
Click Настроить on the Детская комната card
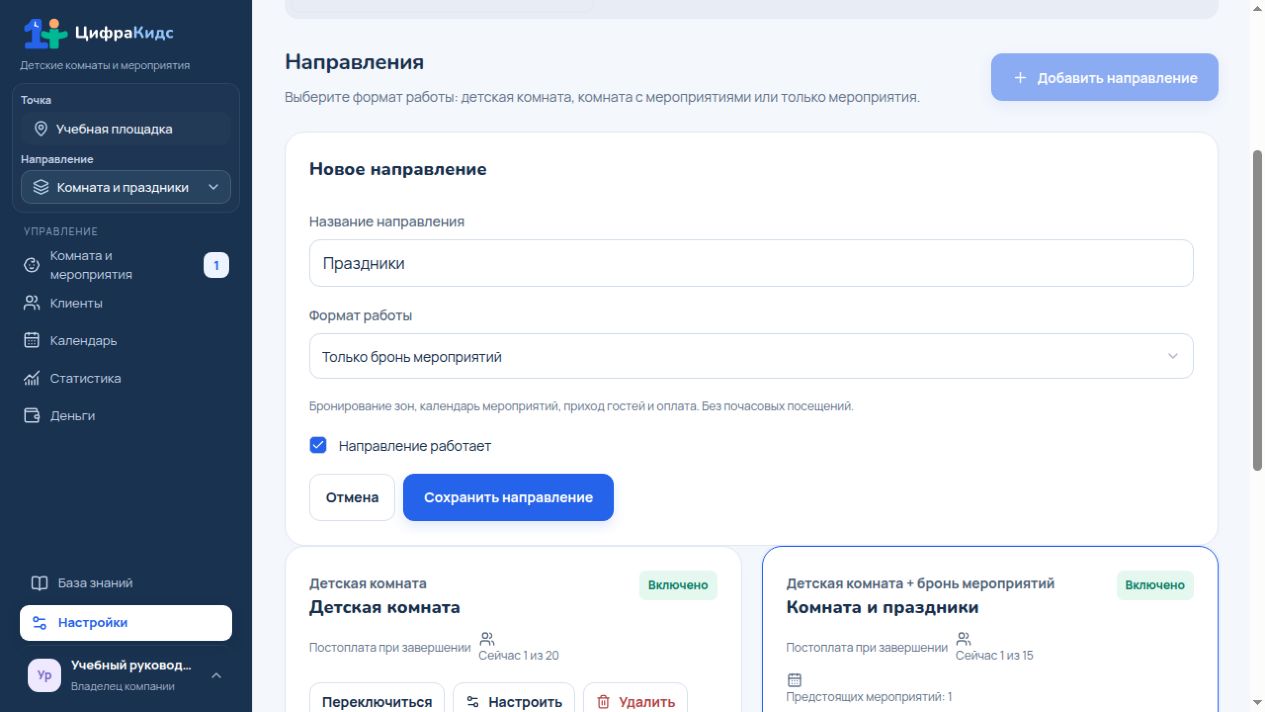click(x=514, y=701)
